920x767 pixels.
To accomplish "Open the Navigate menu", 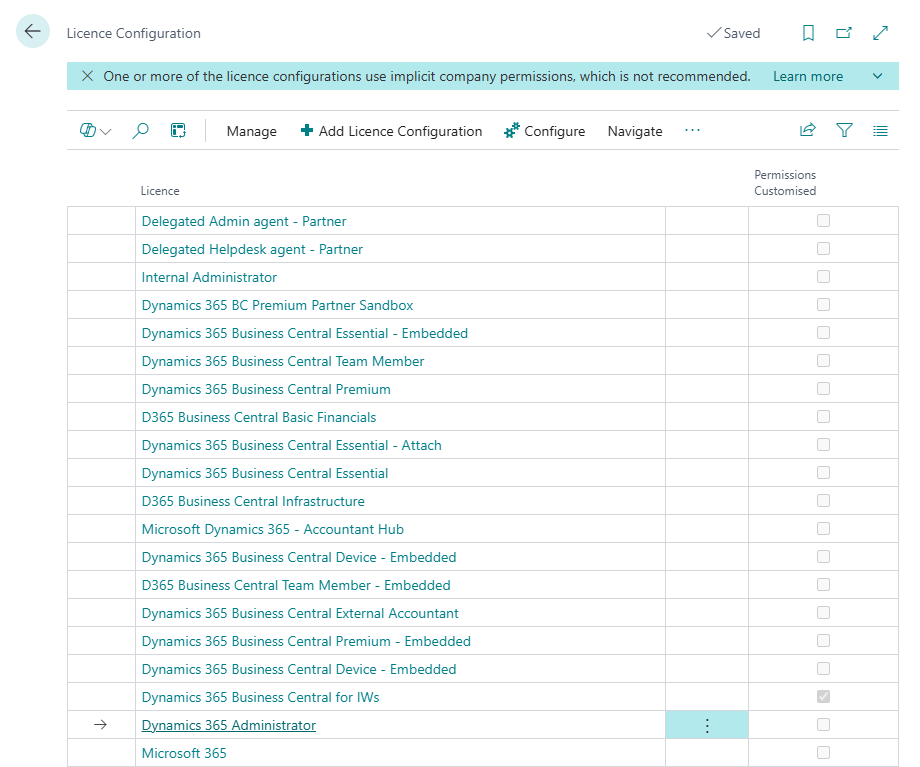I will pyautogui.click(x=634, y=131).
